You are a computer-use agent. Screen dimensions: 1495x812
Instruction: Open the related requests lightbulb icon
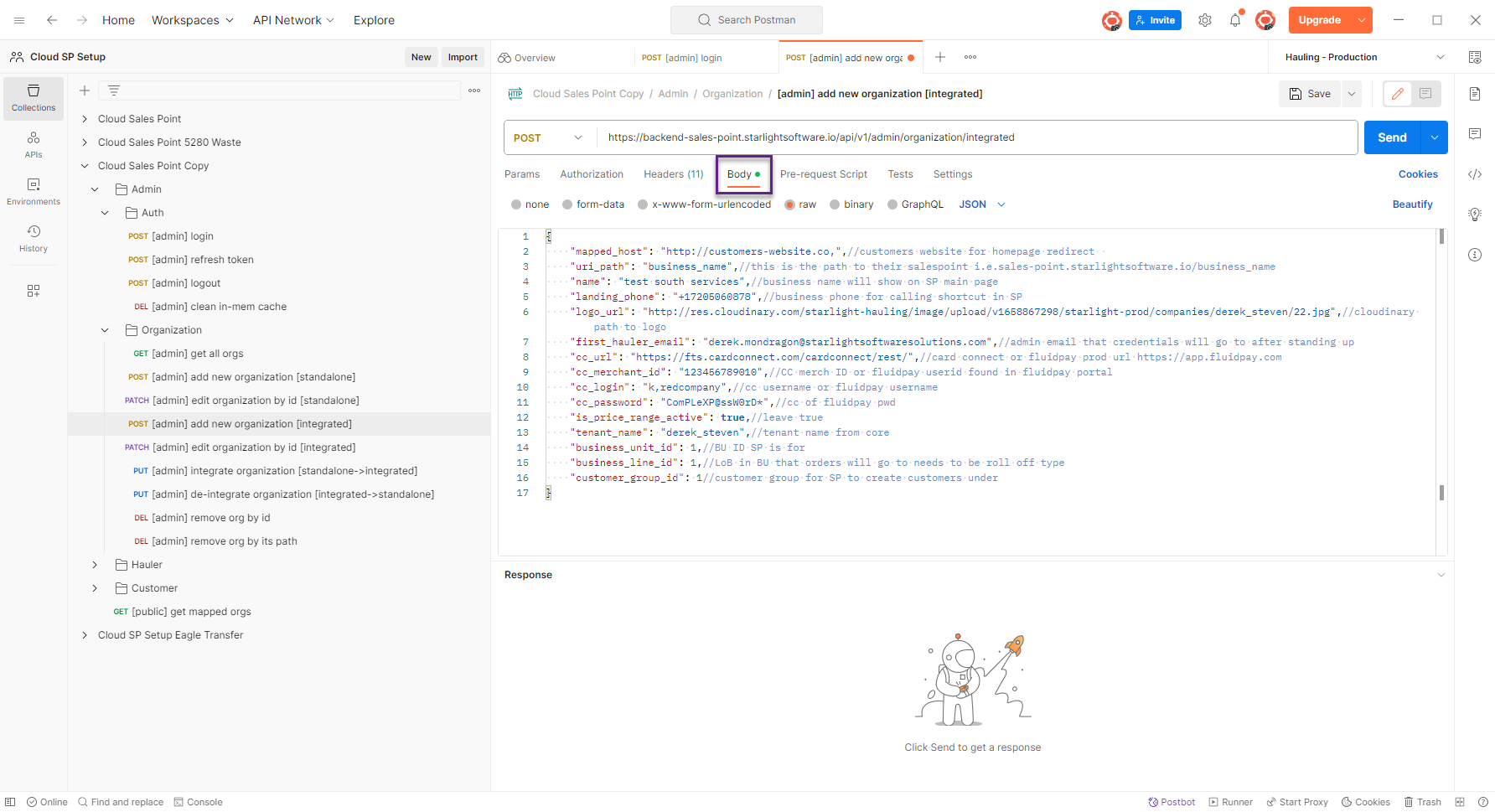tap(1475, 215)
